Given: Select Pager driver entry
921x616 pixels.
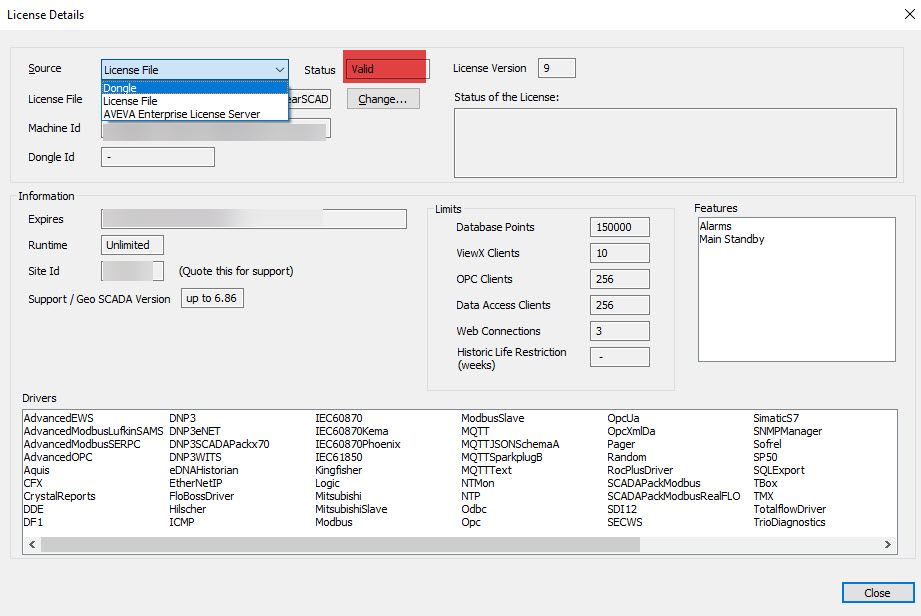Looking at the screenshot, I should [x=621, y=444].
